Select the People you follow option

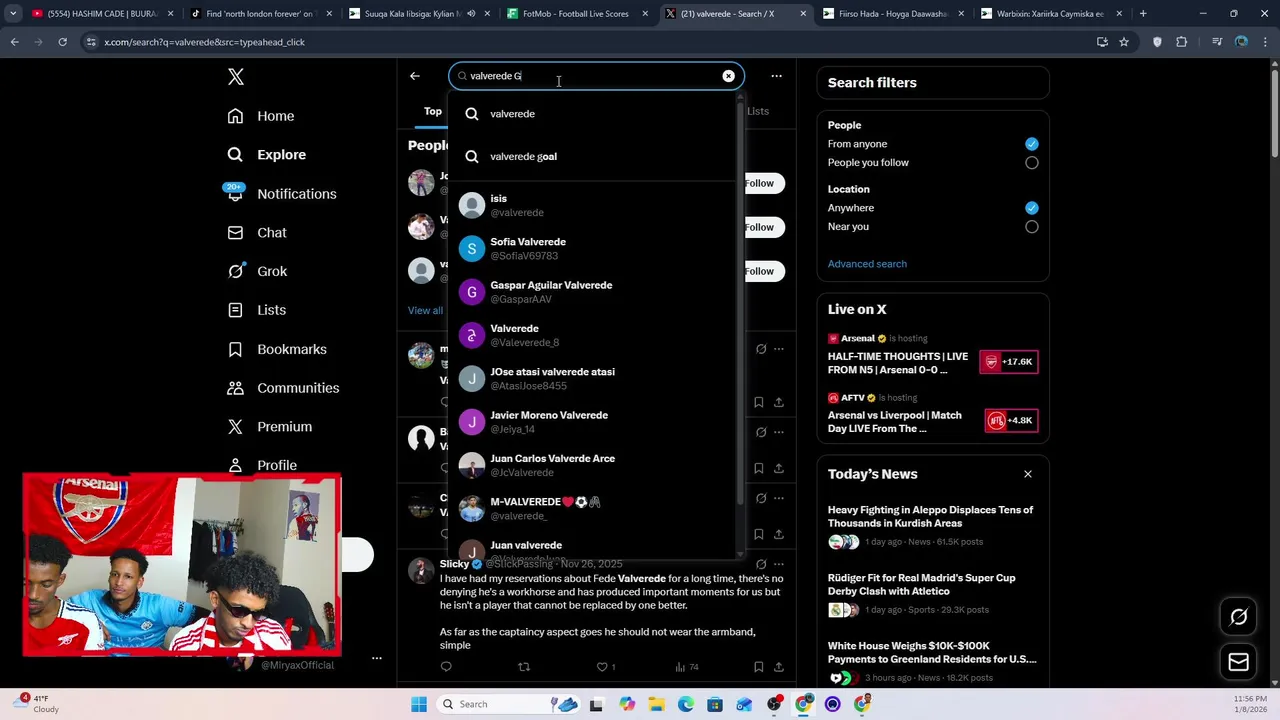1031,163
